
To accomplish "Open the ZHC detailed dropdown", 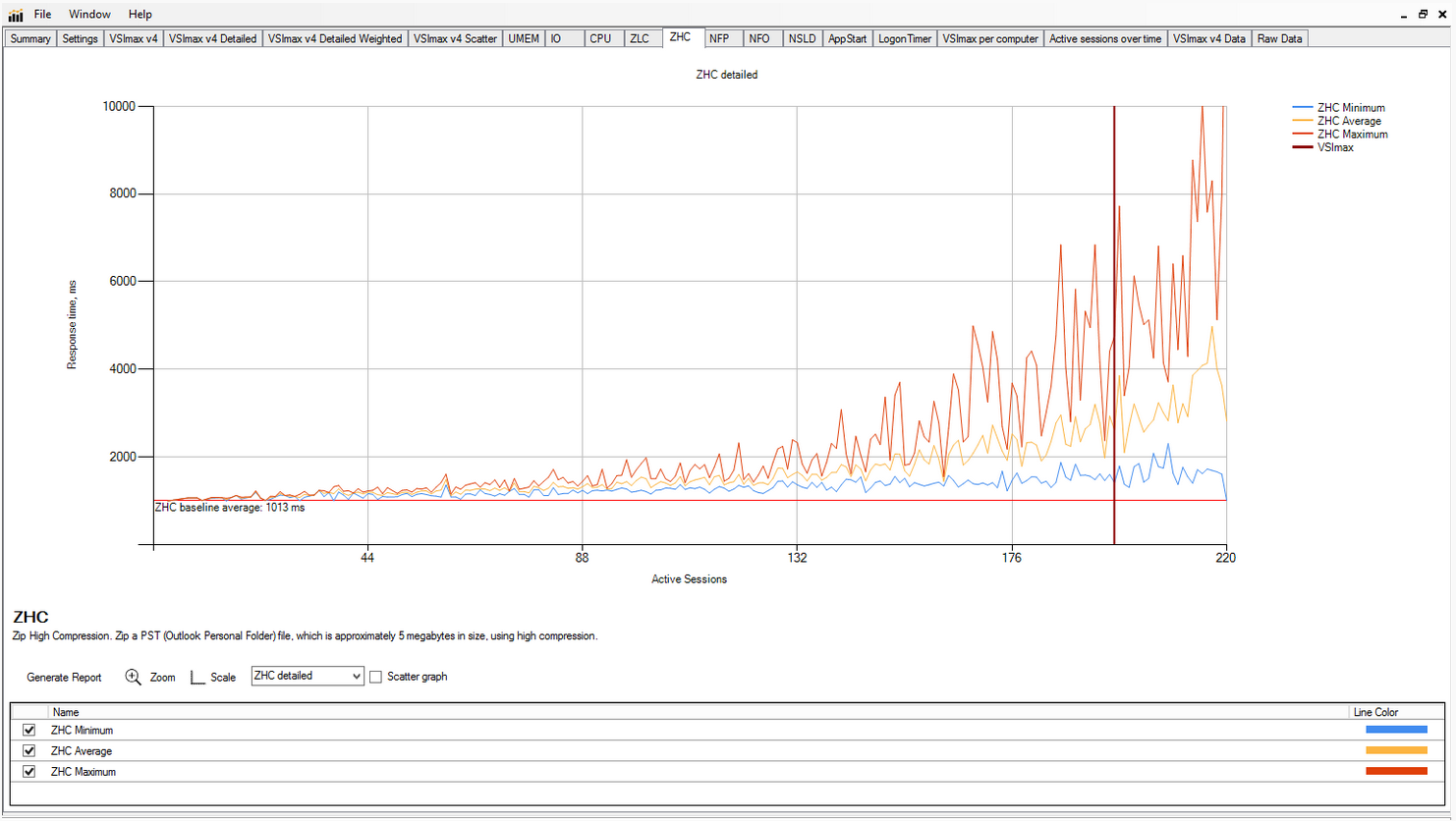I will pos(308,676).
